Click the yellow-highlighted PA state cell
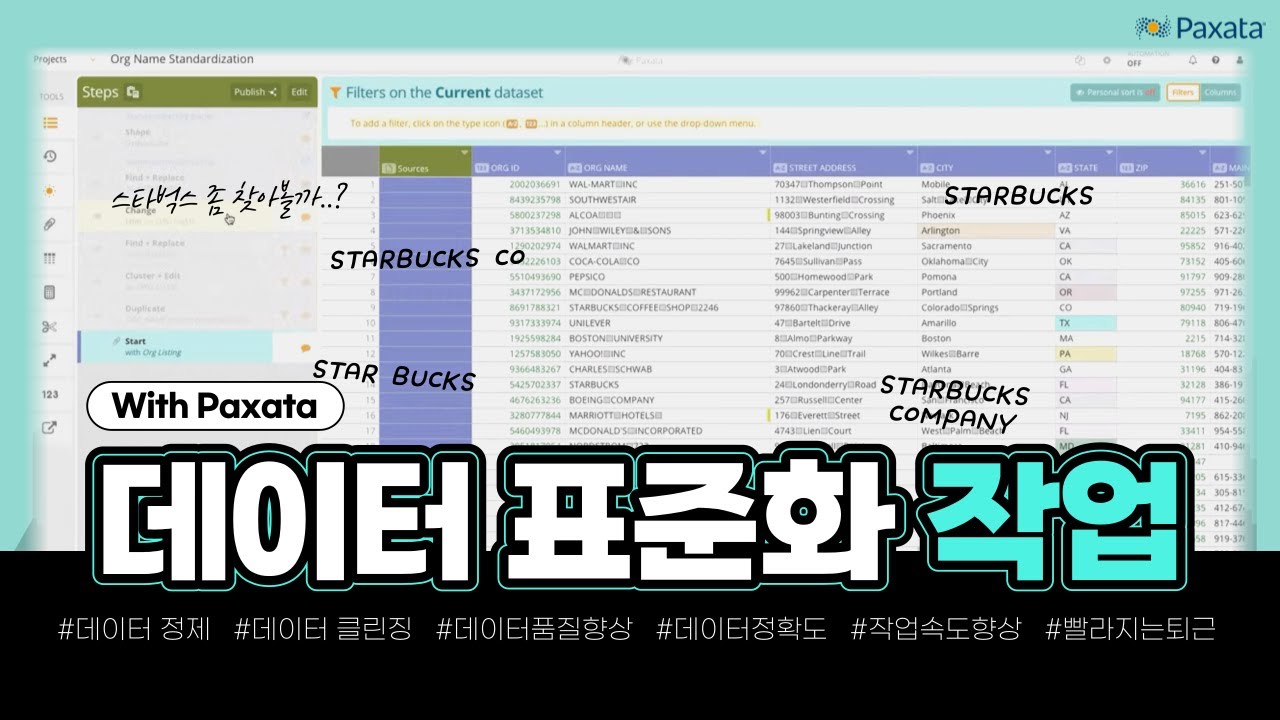1280x720 pixels. coord(1086,354)
